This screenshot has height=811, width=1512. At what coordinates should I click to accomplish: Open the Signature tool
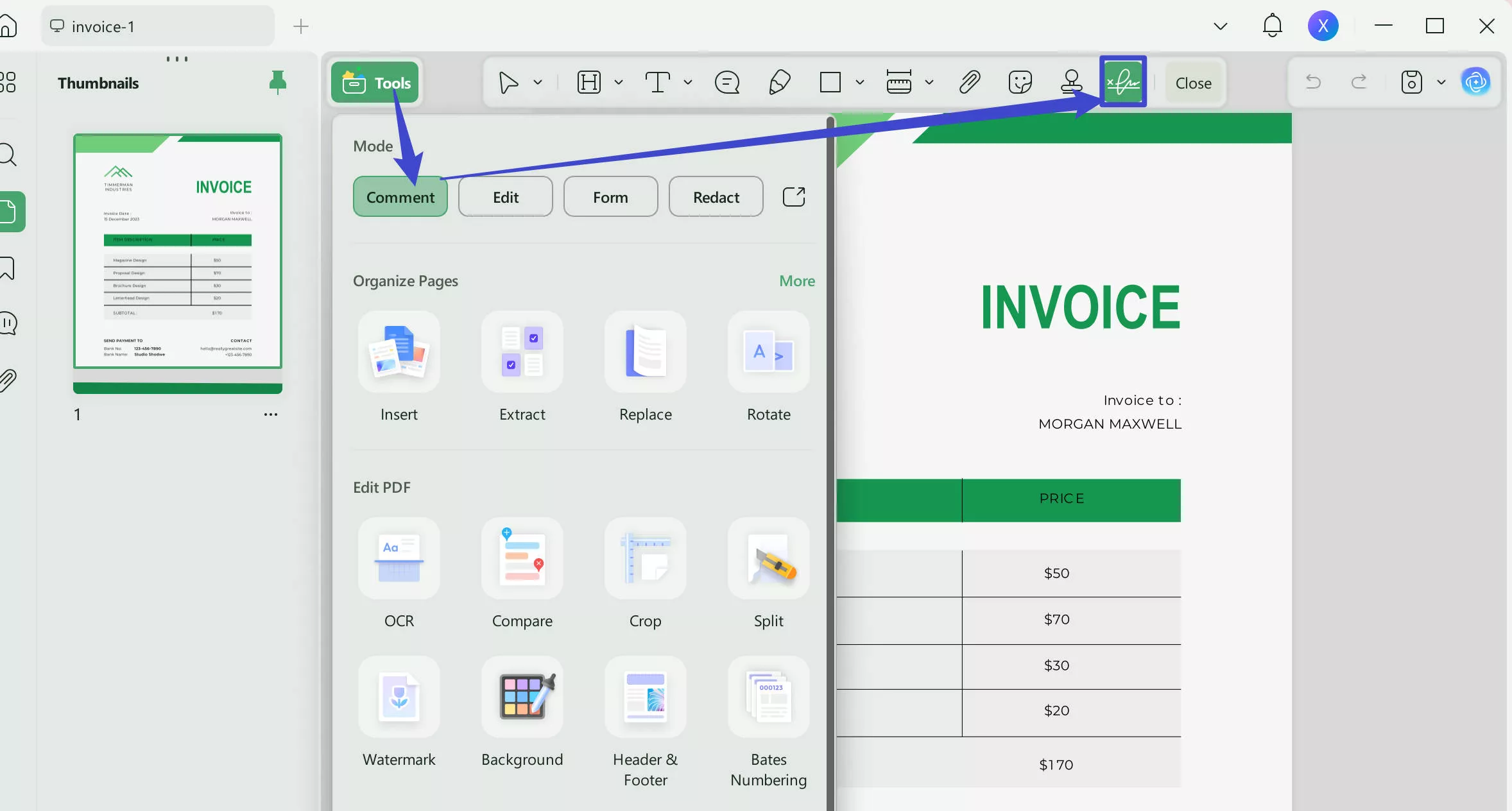click(1122, 81)
